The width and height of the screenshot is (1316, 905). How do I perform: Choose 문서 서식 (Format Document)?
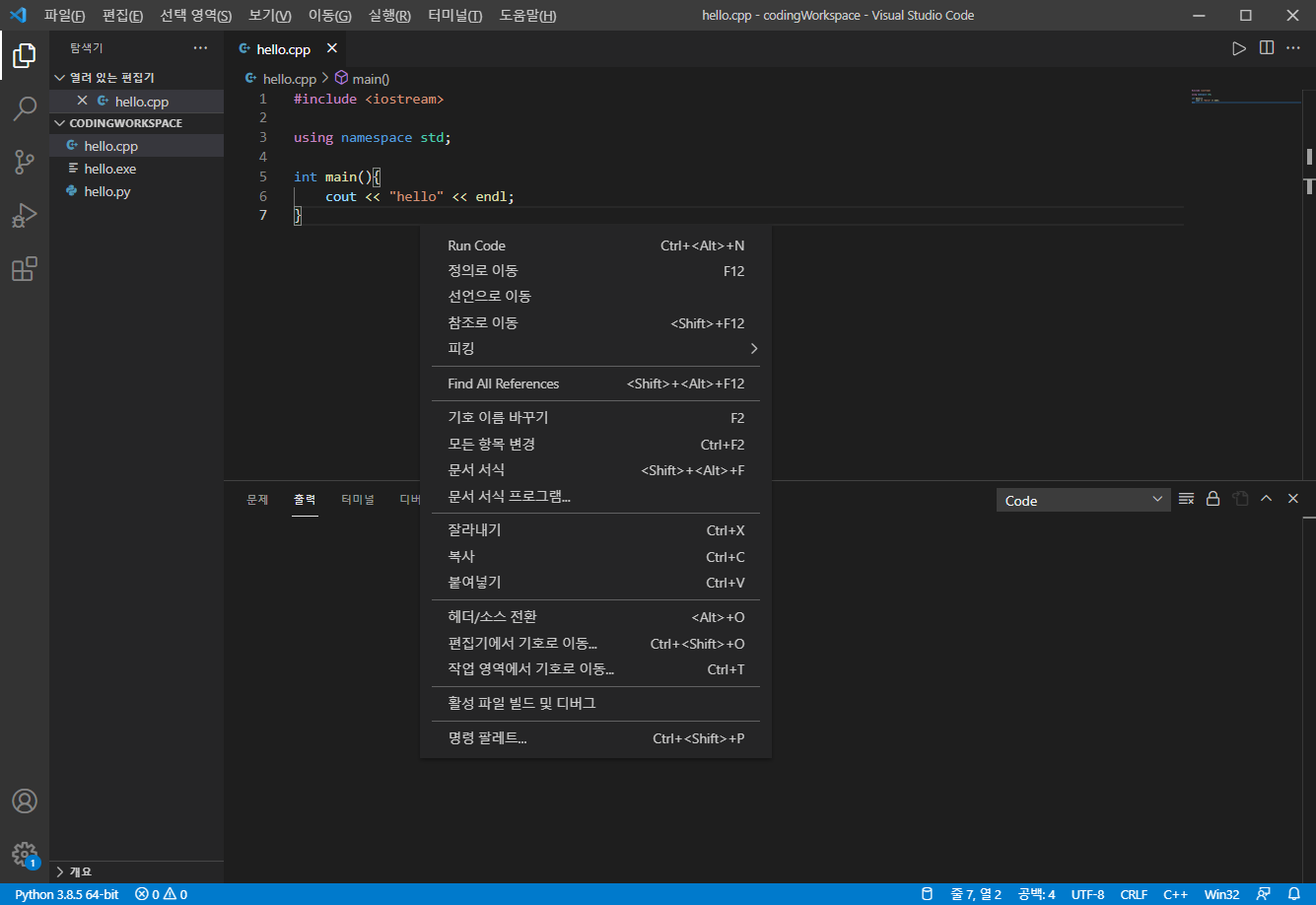[x=595, y=470]
